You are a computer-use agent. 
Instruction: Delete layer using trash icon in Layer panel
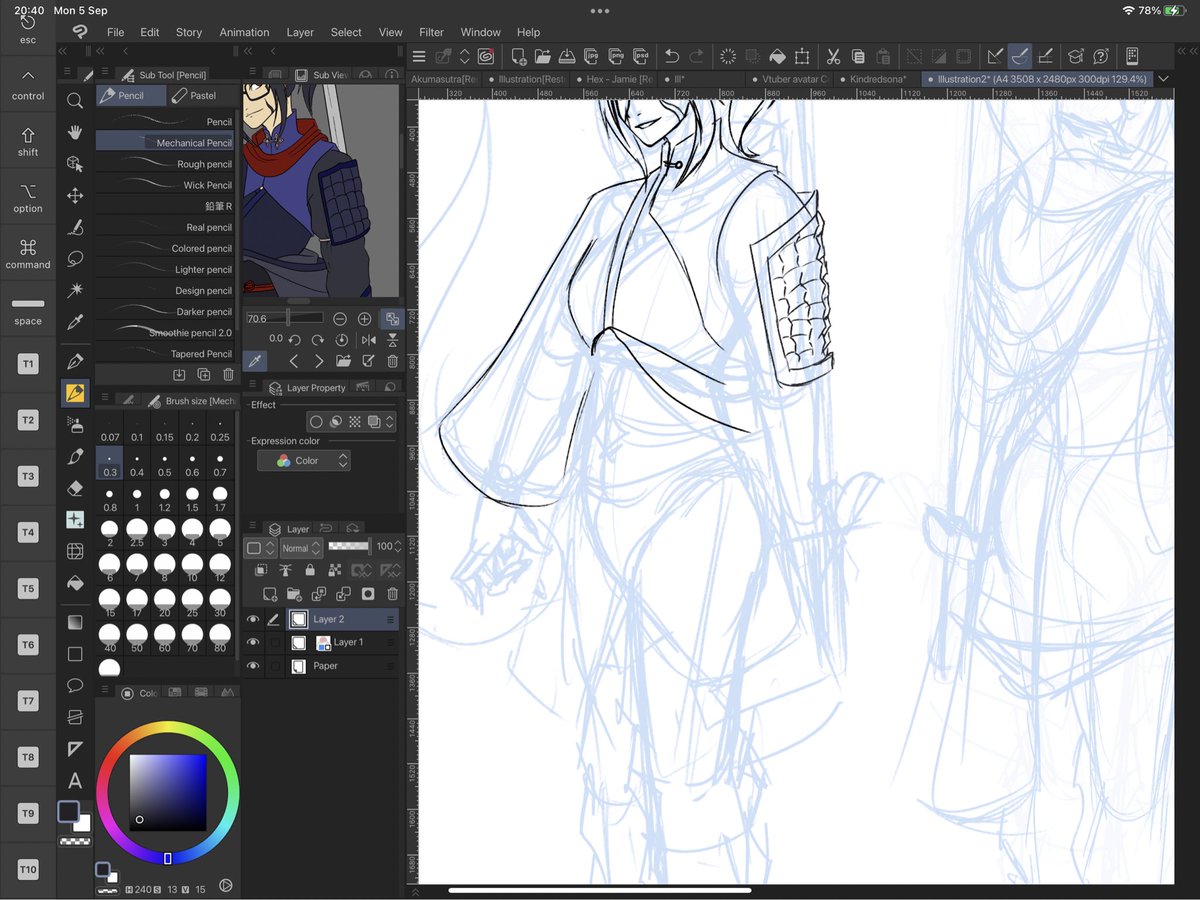(392, 594)
